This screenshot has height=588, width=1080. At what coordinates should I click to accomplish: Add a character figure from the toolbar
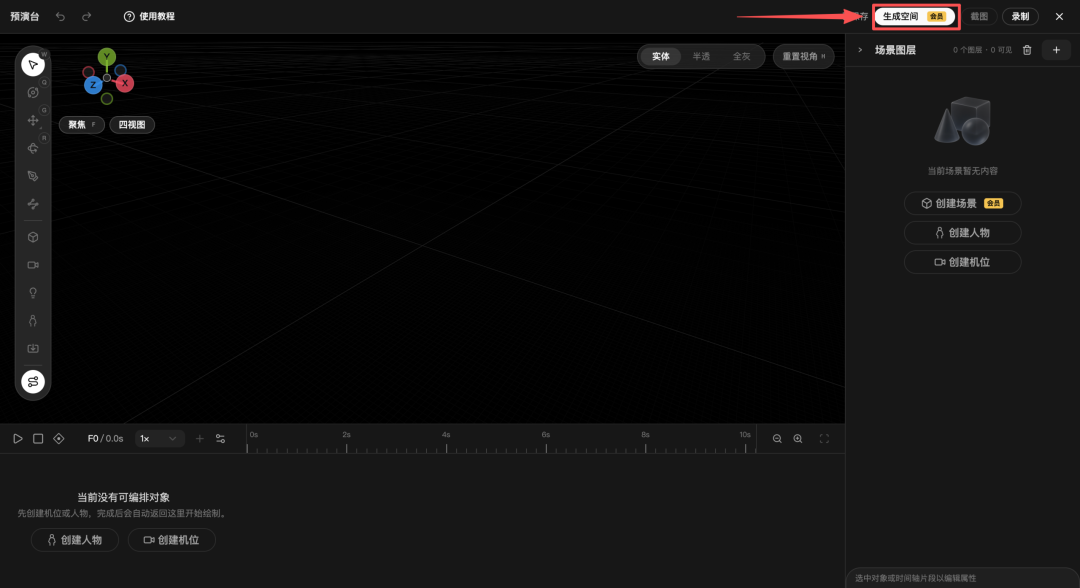pyautogui.click(x=32, y=321)
